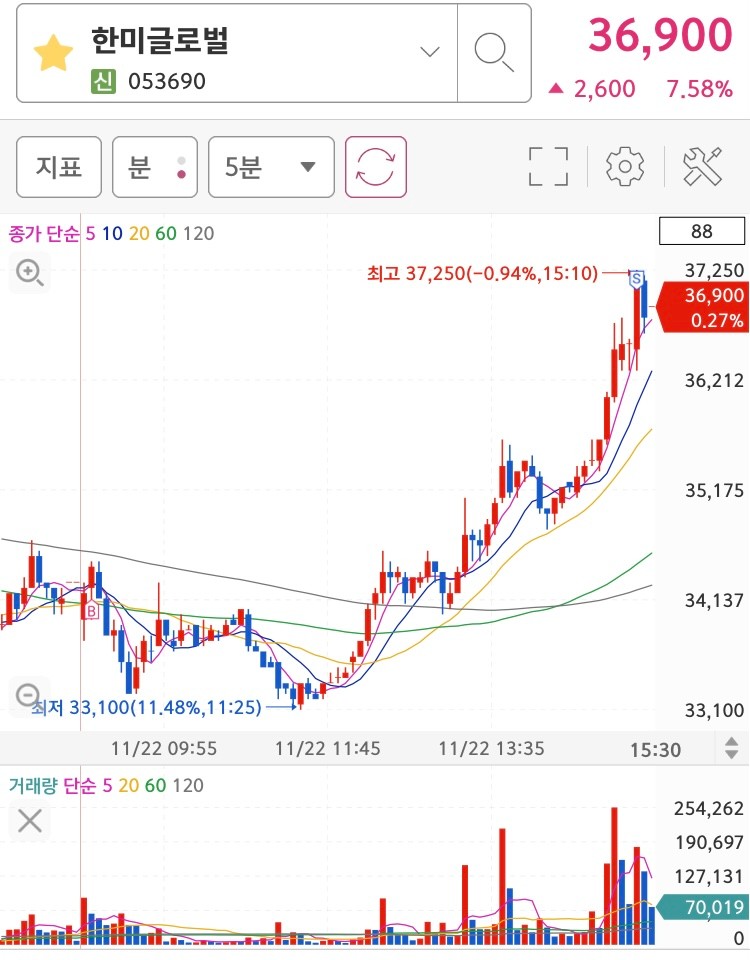Tap the 거래량 단순 volume legend label
The image size is (750, 960).
(52, 785)
